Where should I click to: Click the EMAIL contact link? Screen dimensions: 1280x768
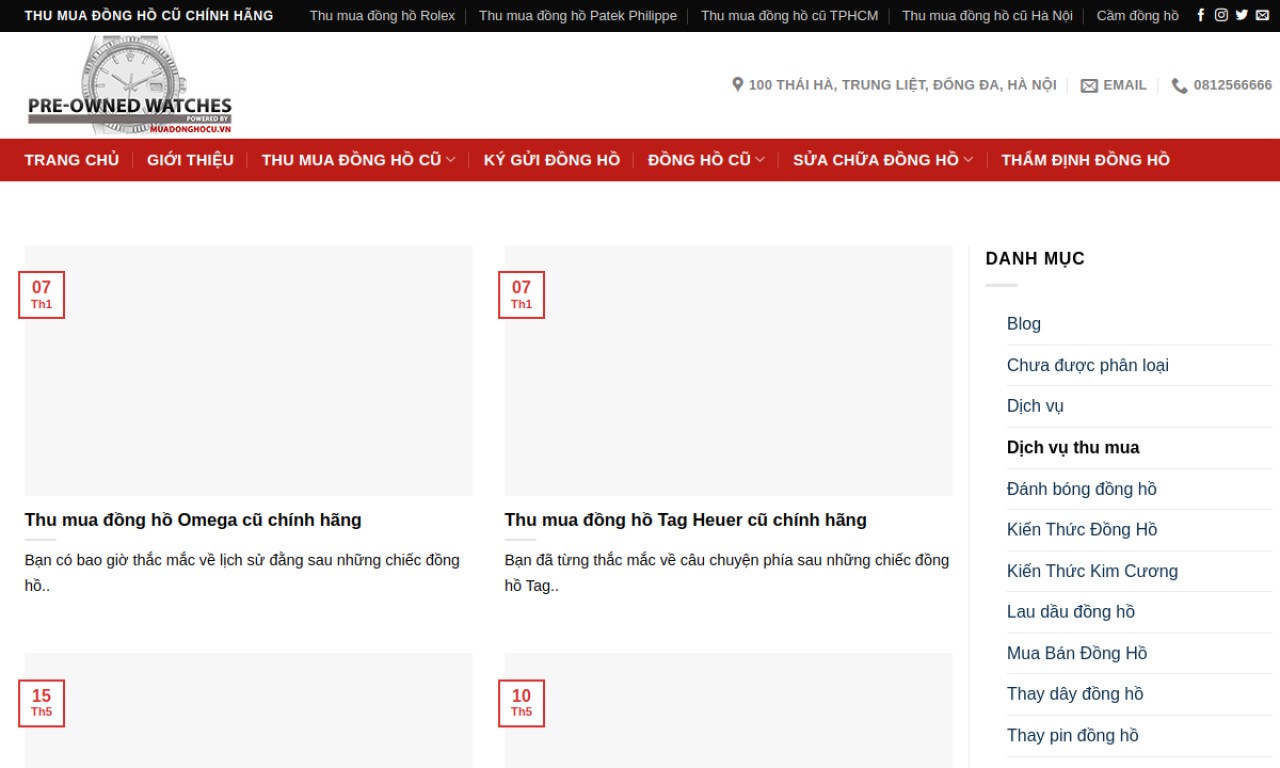[x=1114, y=85]
